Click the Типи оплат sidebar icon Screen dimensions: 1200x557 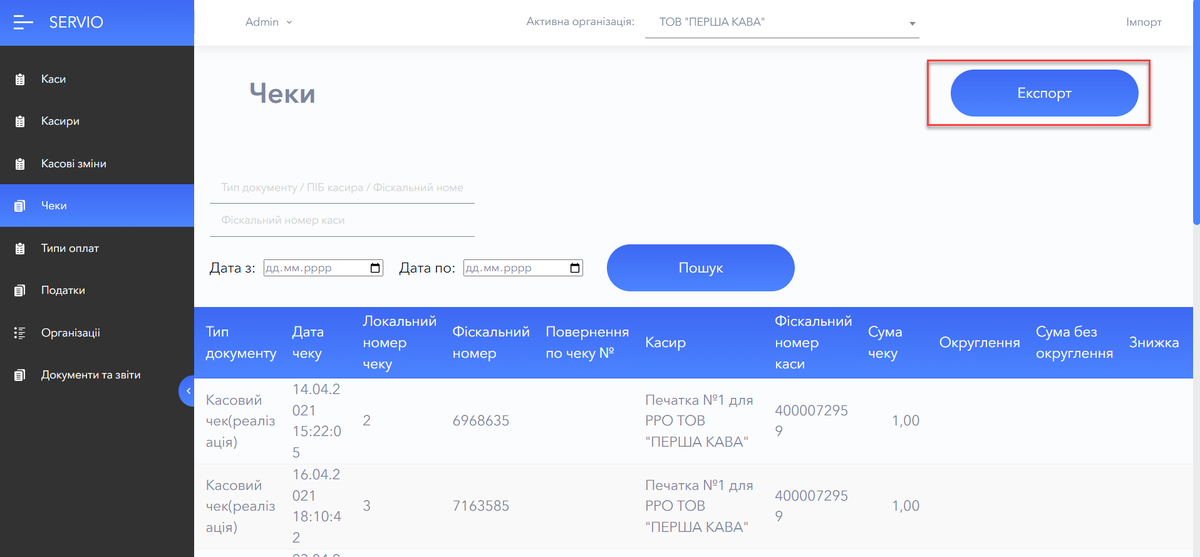point(20,249)
